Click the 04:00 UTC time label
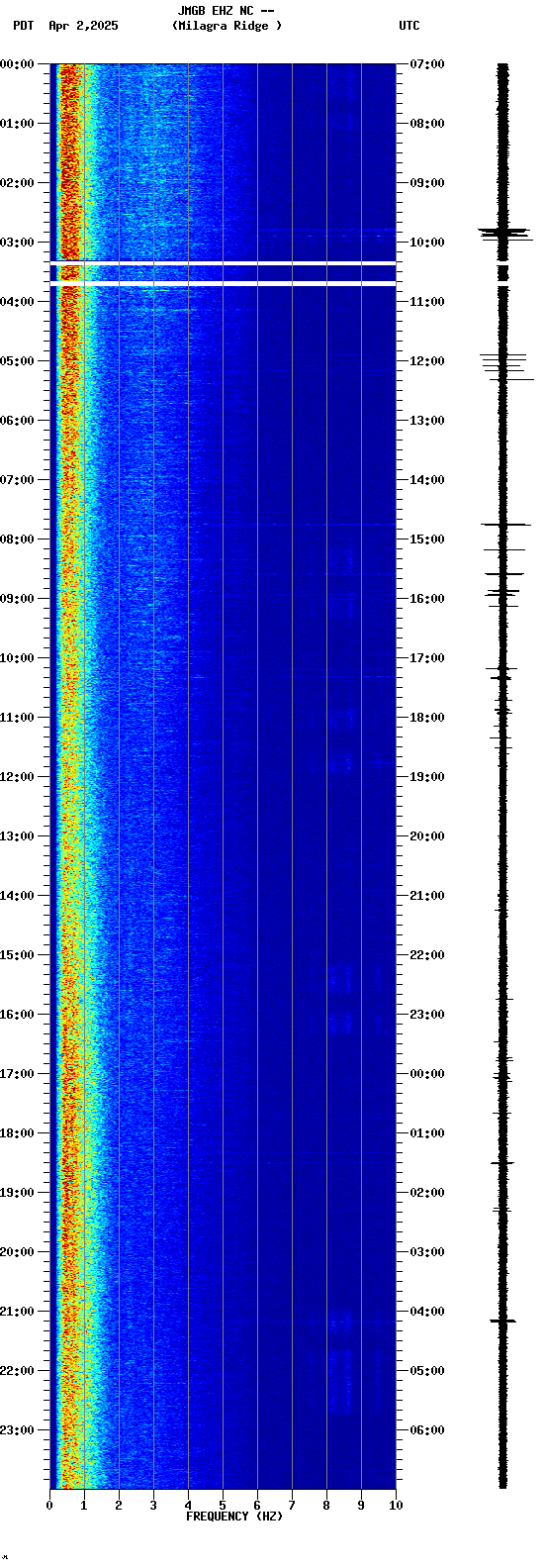Viewport: 546px width, 1568px height. tap(427, 1312)
